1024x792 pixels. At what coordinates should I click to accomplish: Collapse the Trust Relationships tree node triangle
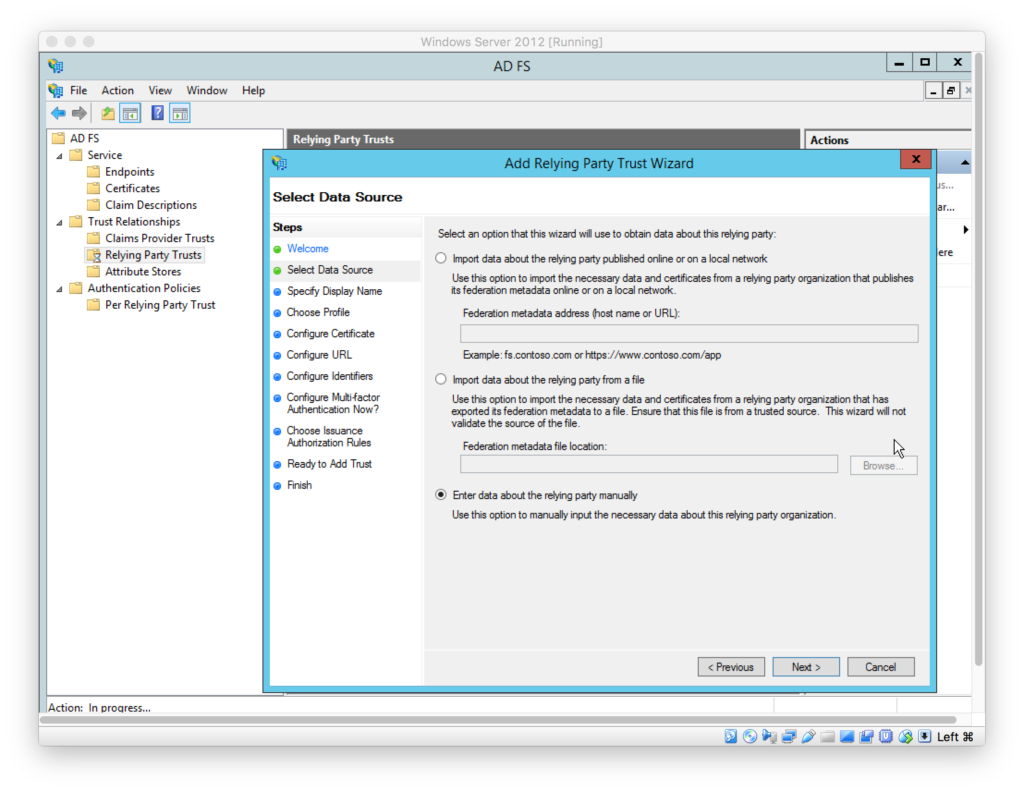click(59, 222)
